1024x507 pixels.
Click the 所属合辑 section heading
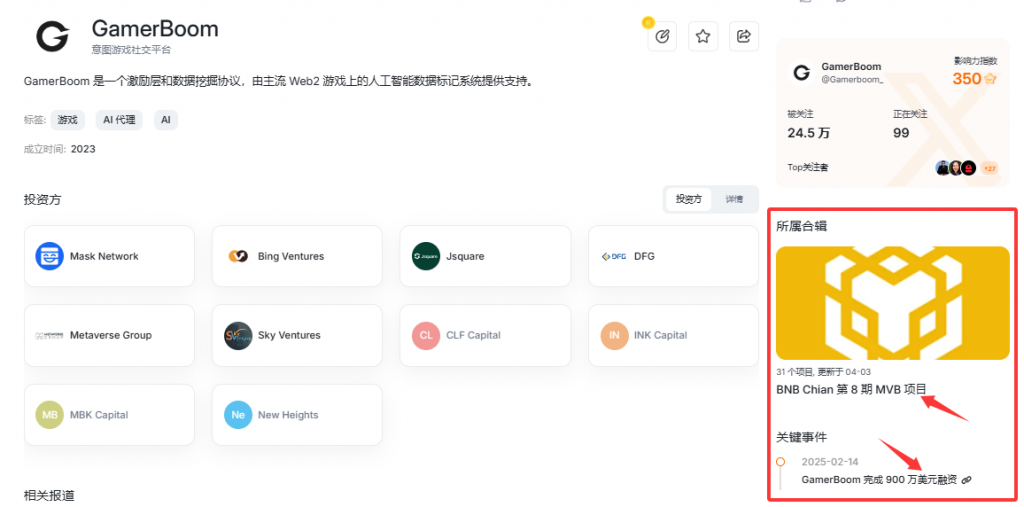pyautogui.click(x=801, y=227)
